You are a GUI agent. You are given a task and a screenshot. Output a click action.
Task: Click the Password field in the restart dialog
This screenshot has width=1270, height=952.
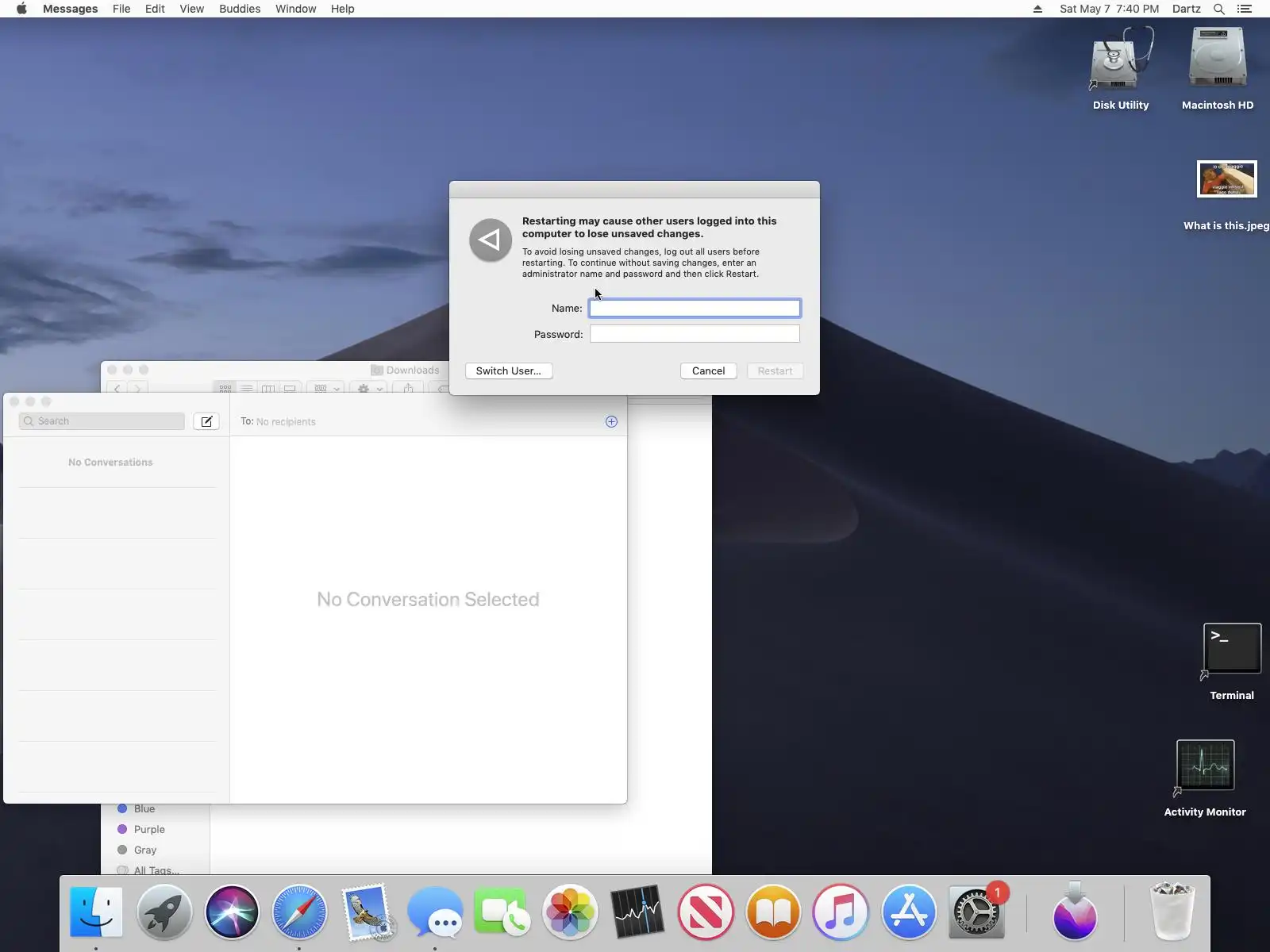[695, 334]
